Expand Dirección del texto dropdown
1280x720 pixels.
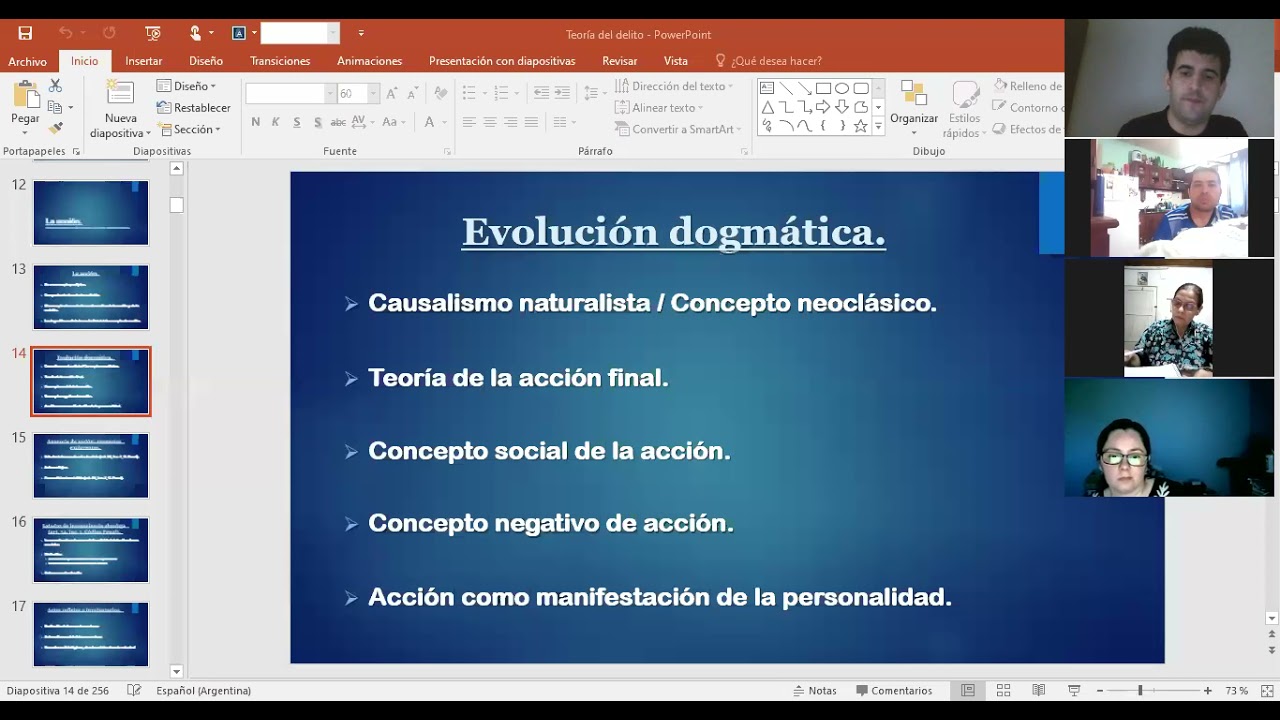pos(674,86)
